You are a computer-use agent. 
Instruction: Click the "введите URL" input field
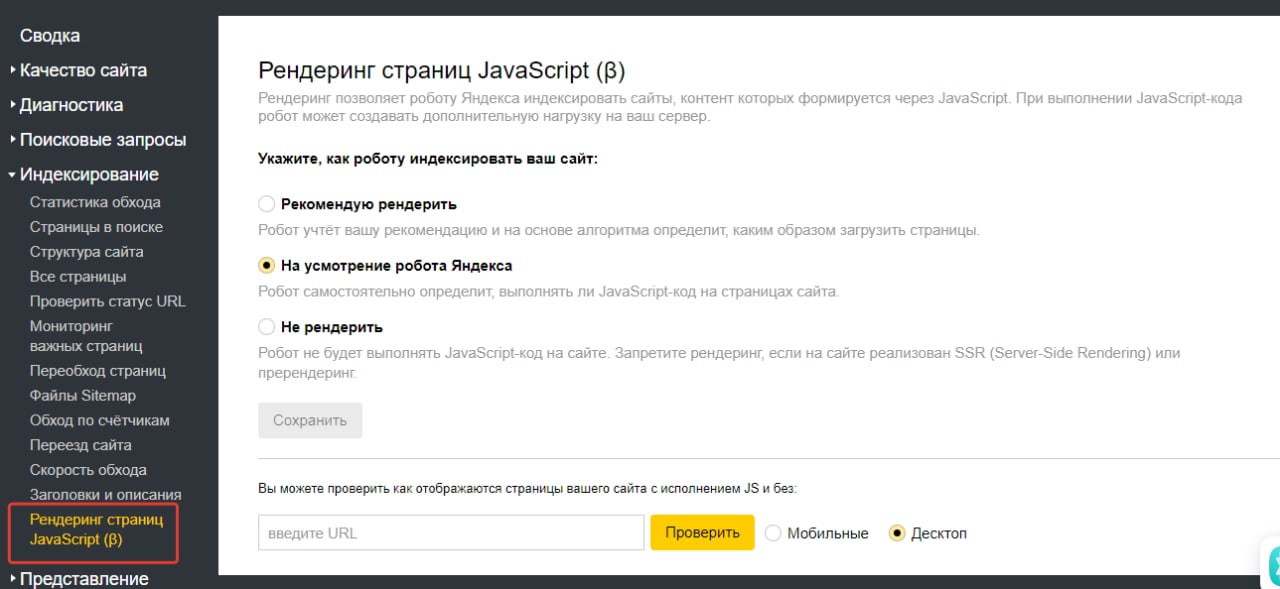coord(450,533)
